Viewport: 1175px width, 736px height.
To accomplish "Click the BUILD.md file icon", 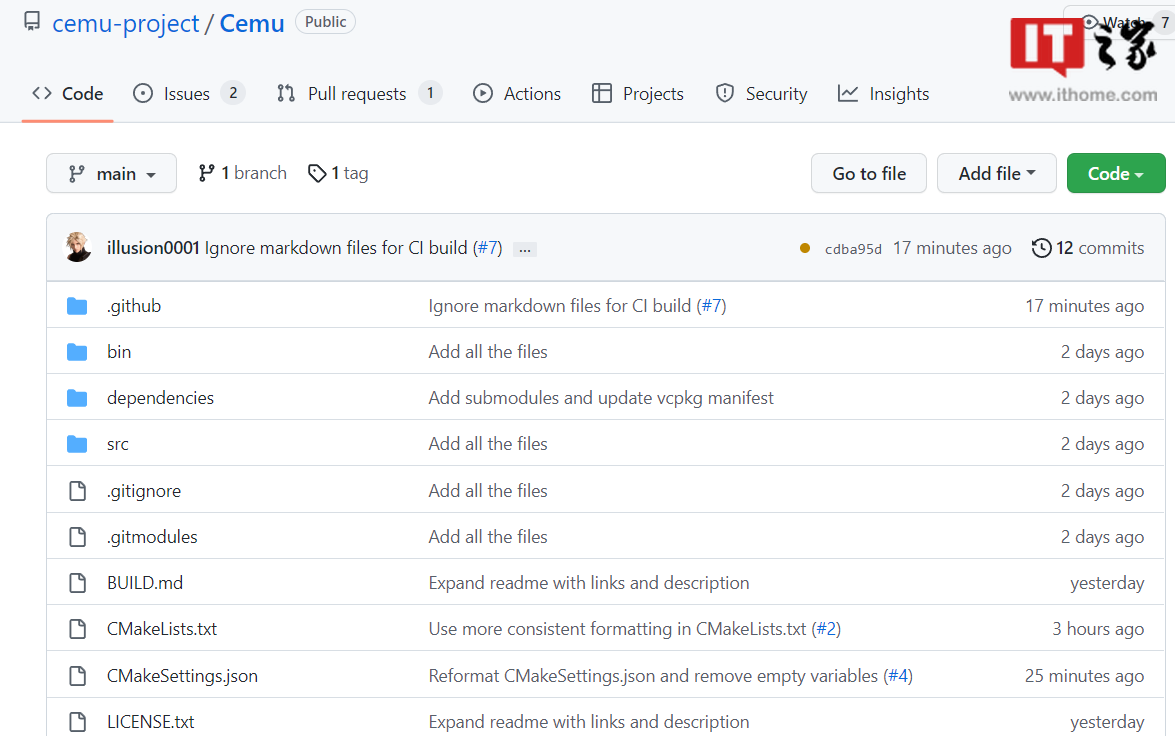I will click(x=78, y=582).
